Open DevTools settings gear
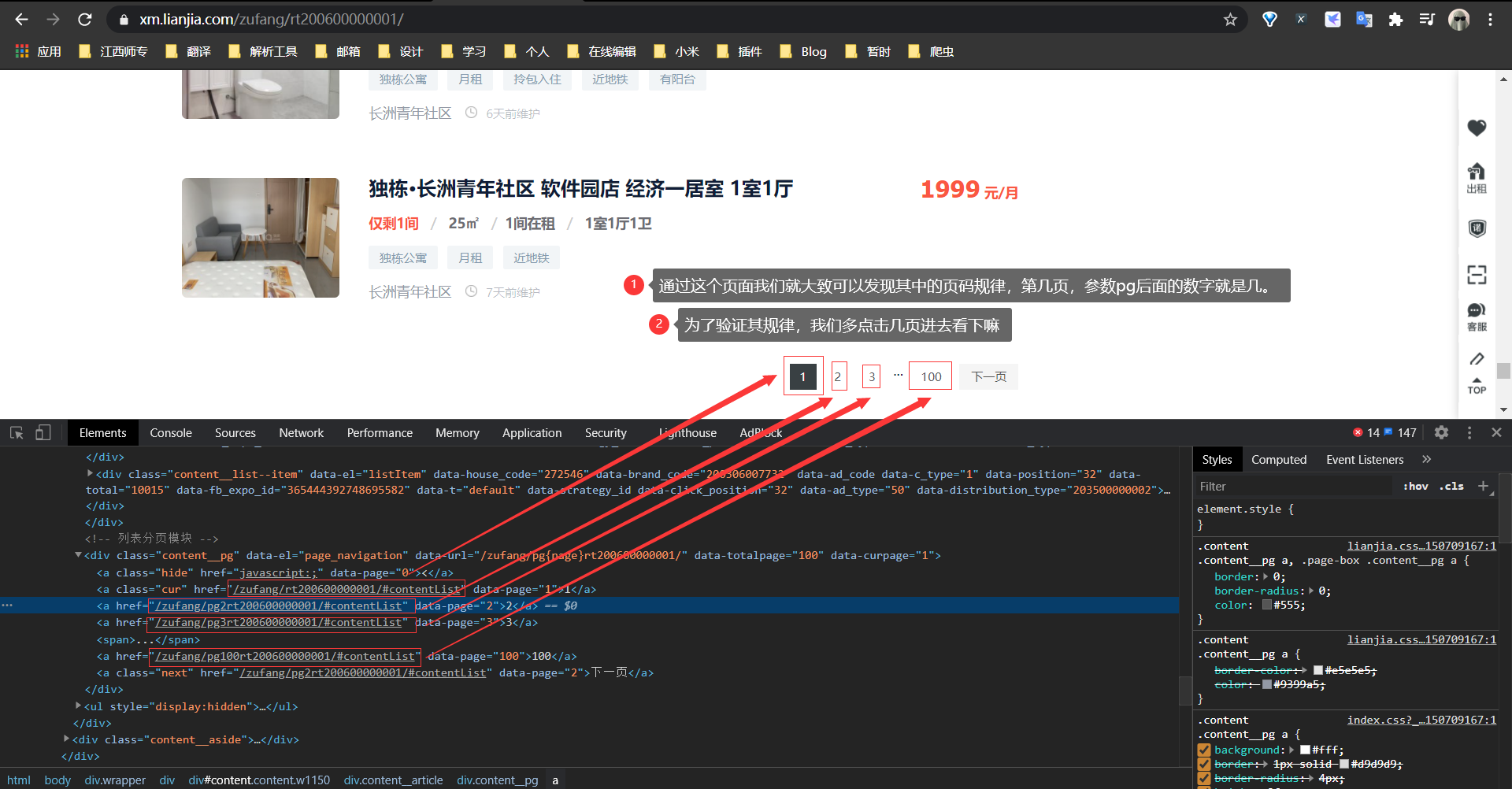Viewport: 1512px width, 789px height. 1441,432
